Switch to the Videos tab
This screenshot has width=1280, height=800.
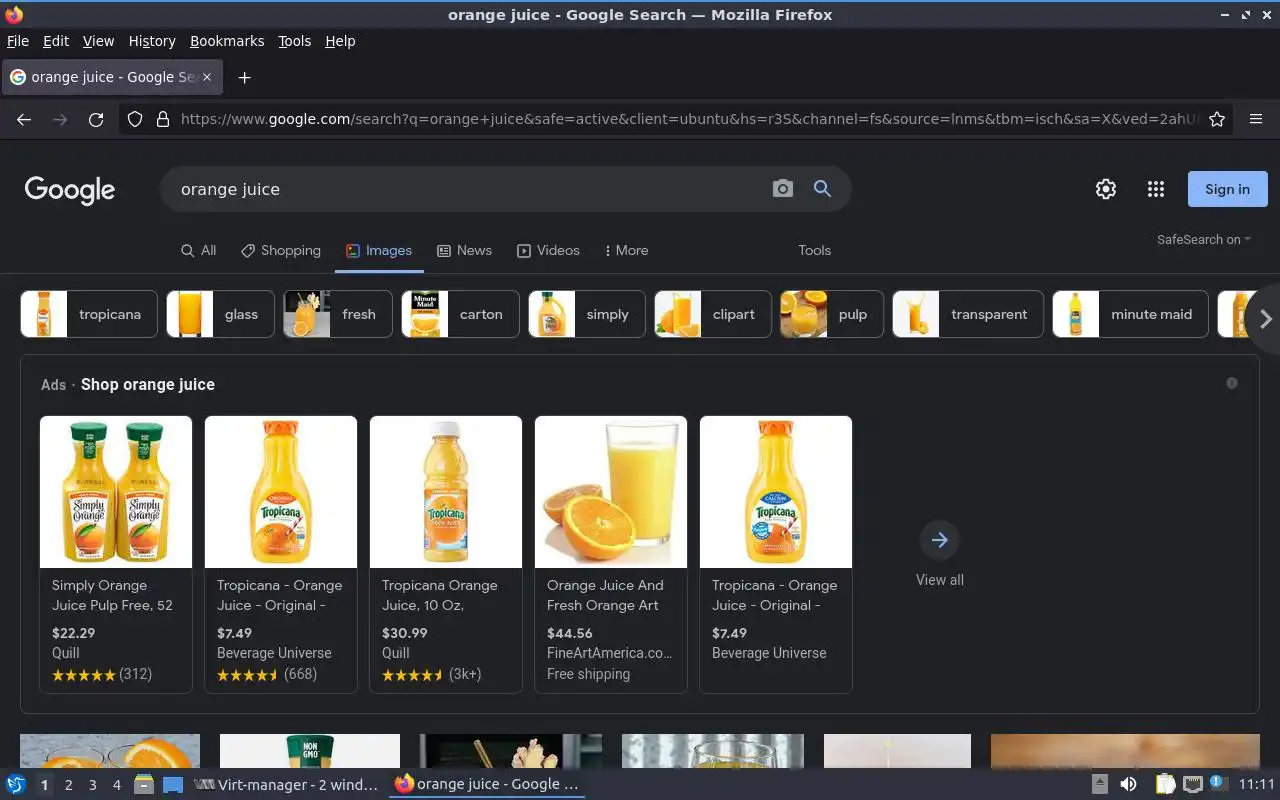pos(548,250)
